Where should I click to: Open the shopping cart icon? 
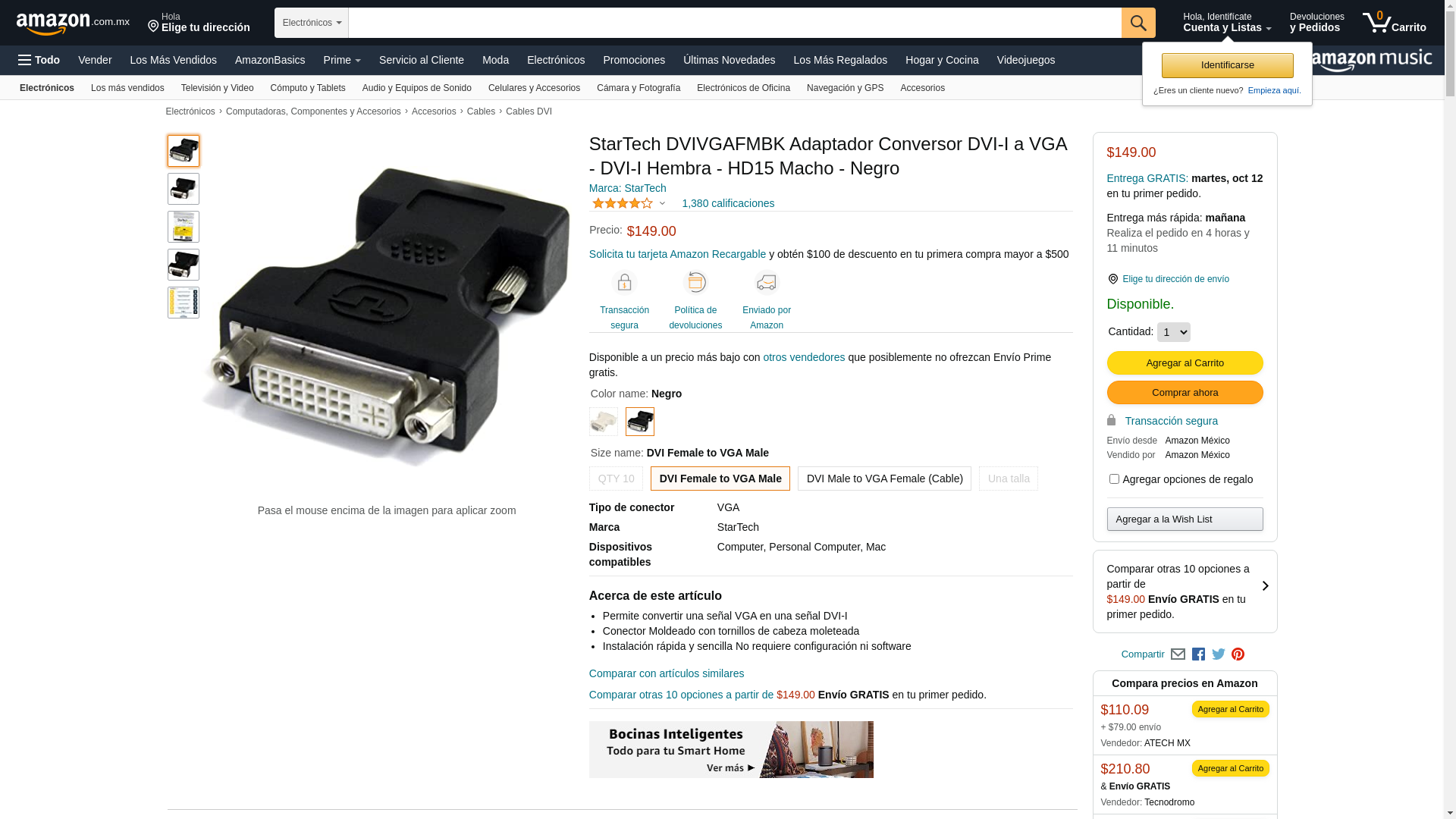1394,22
